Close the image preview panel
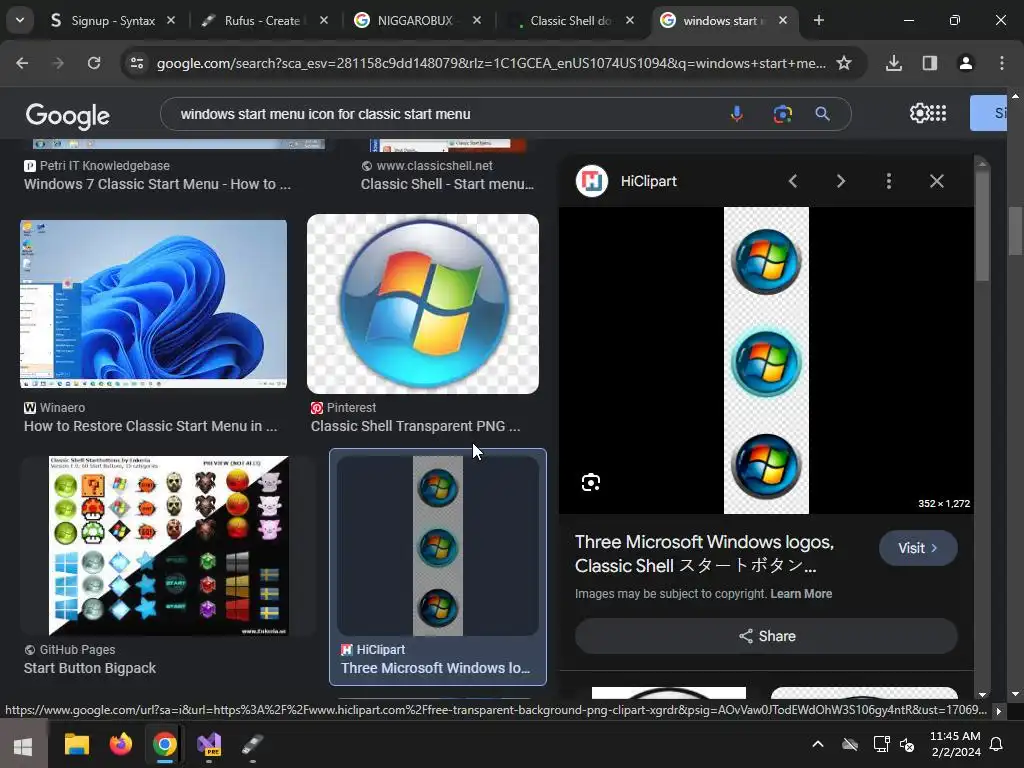 [x=936, y=181]
